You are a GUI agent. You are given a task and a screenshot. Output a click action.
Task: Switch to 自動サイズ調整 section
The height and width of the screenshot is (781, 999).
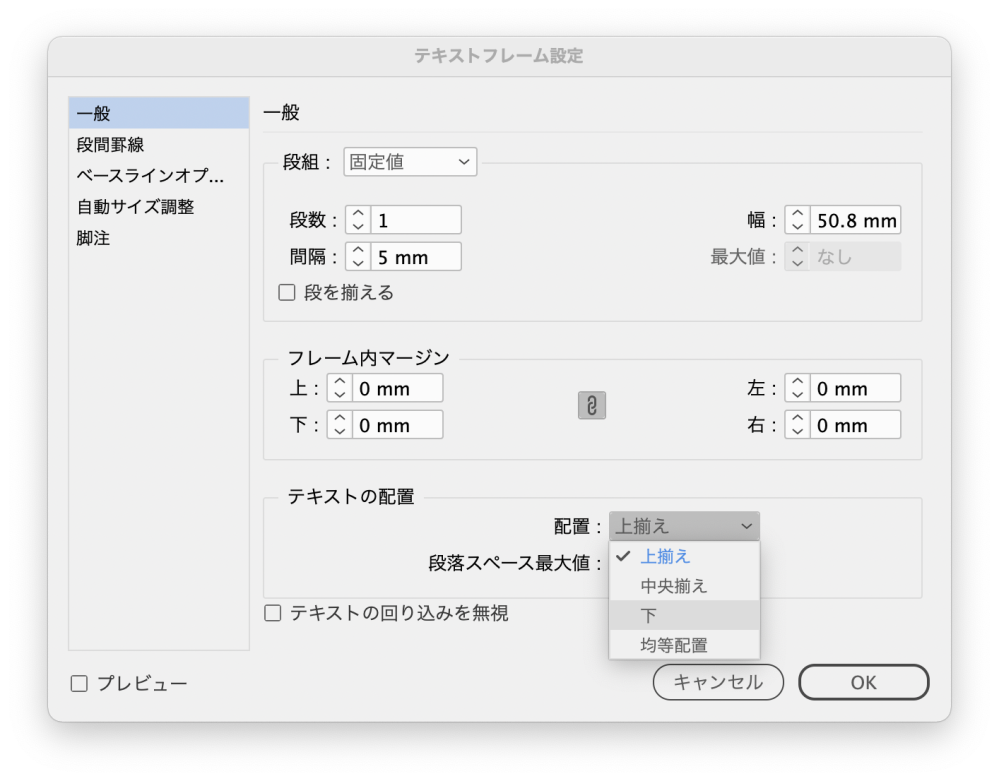[x=135, y=207]
